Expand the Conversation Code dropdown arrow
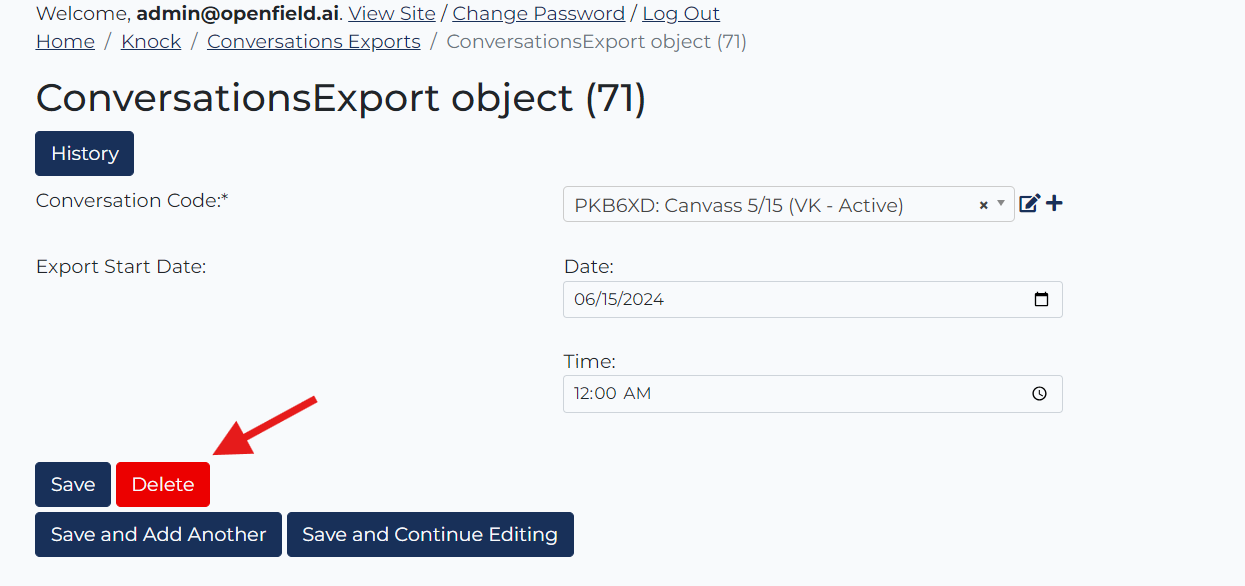The image size is (1245, 586). point(1002,204)
